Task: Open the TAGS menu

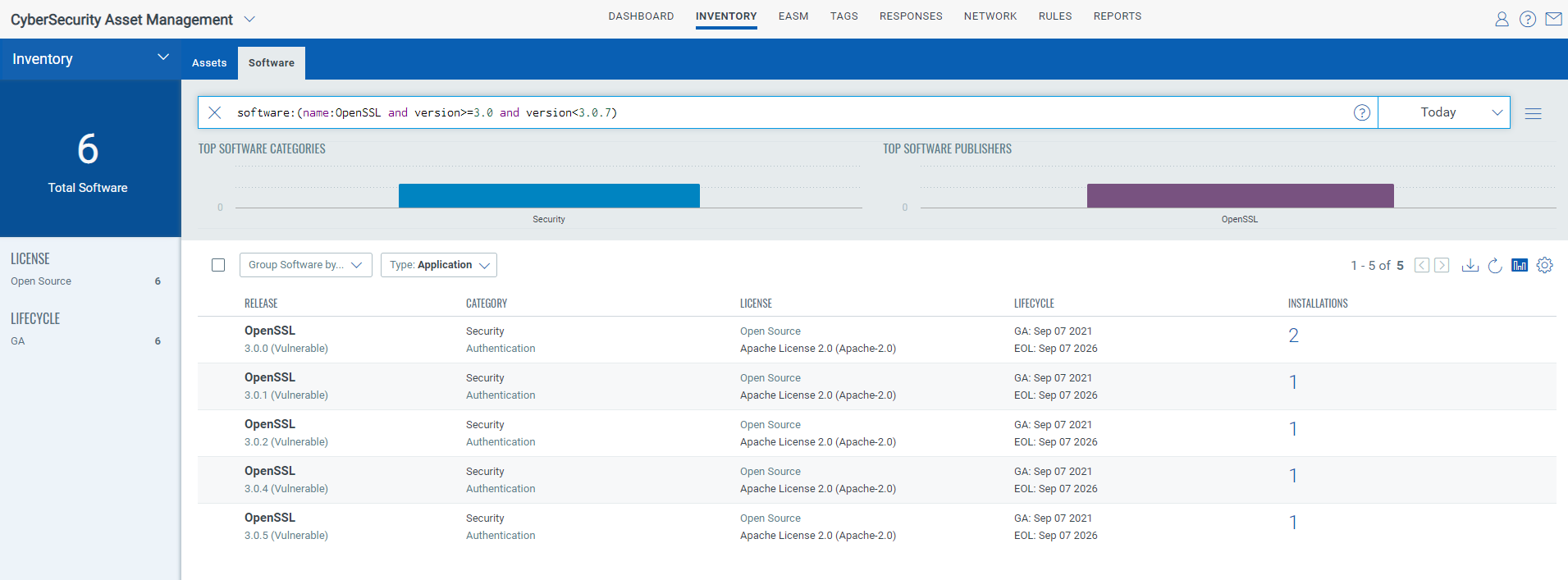Action: pos(843,16)
